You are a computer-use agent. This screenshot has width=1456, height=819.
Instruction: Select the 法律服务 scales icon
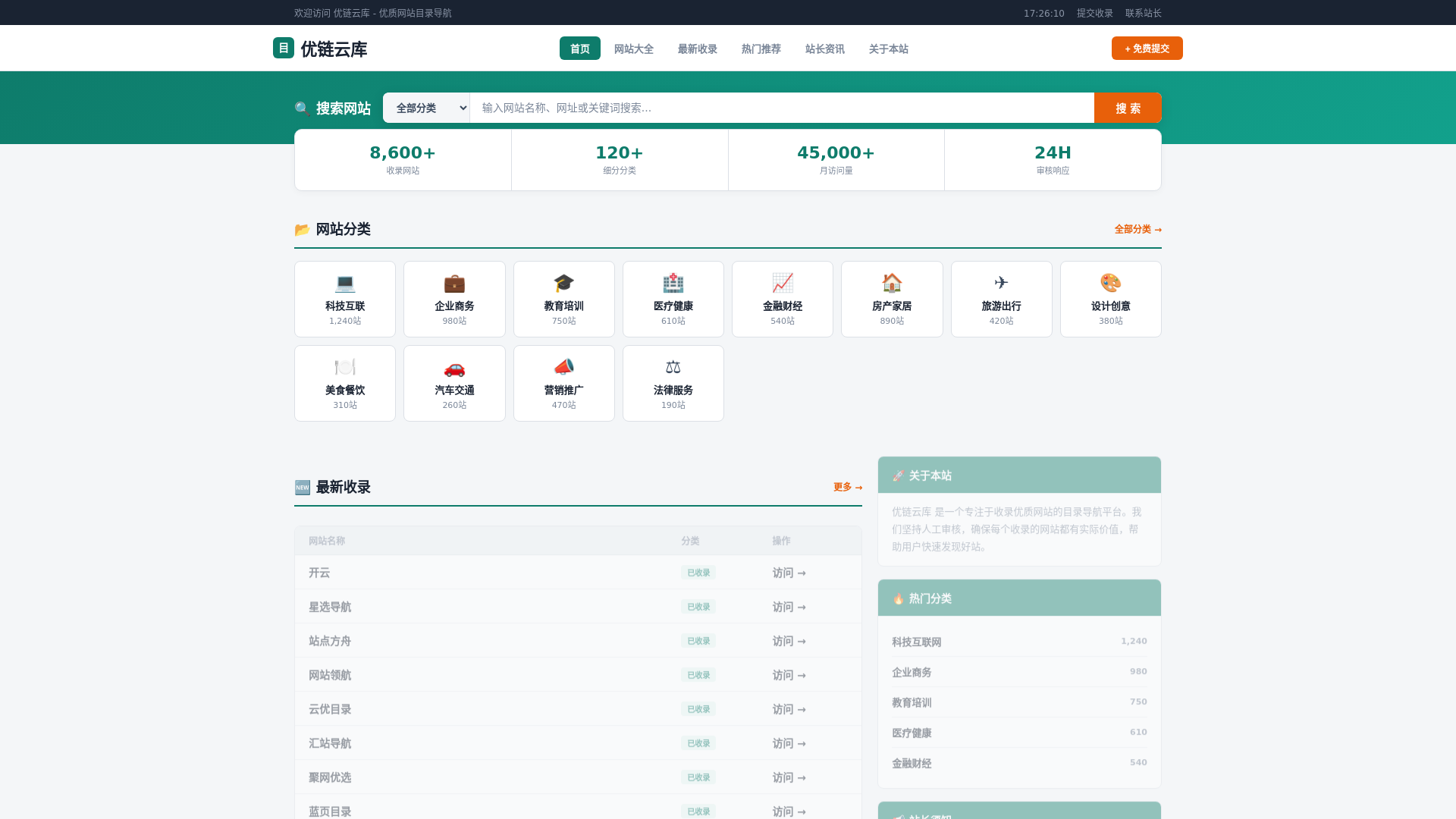[x=673, y=367]
